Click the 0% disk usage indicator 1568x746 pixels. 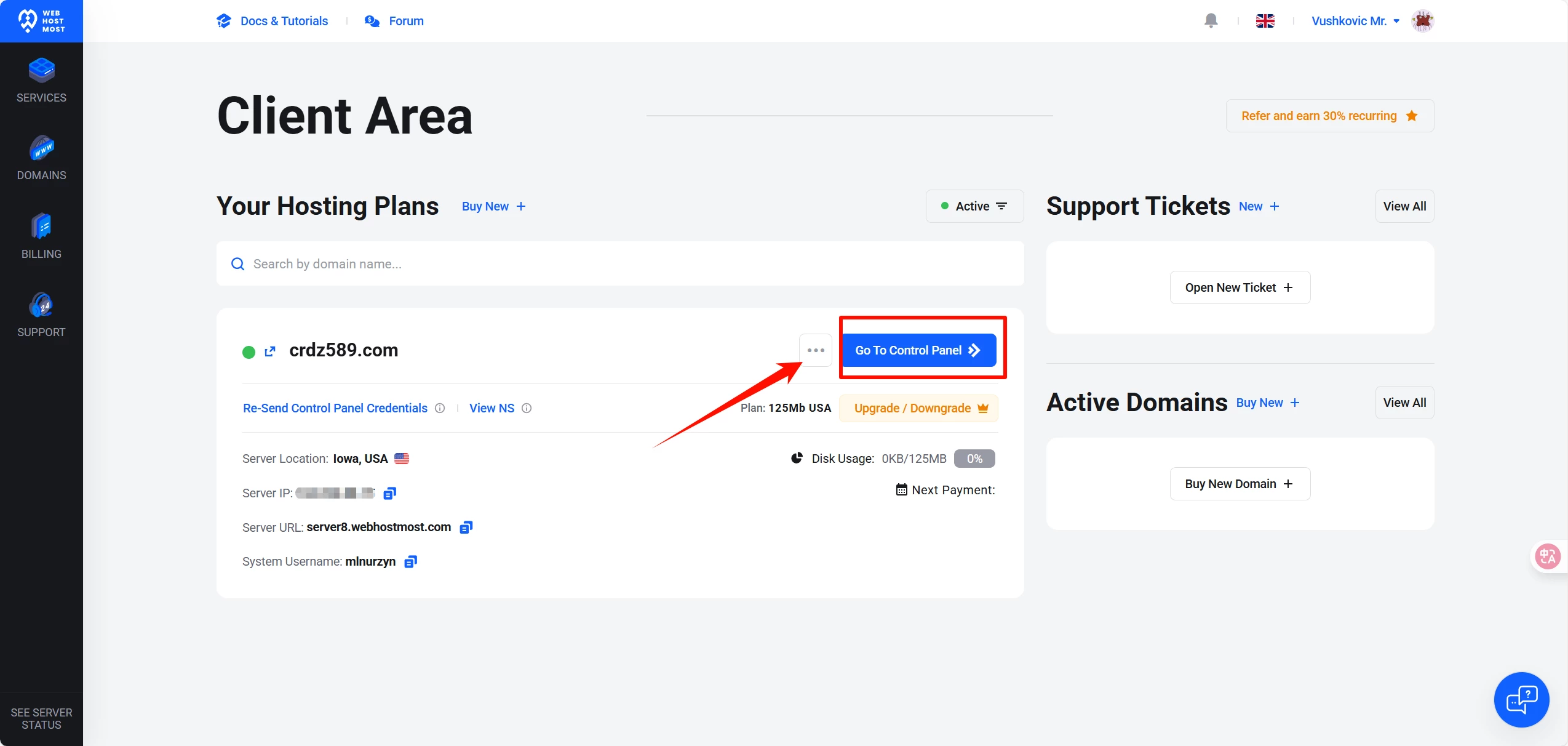point(974,459)
